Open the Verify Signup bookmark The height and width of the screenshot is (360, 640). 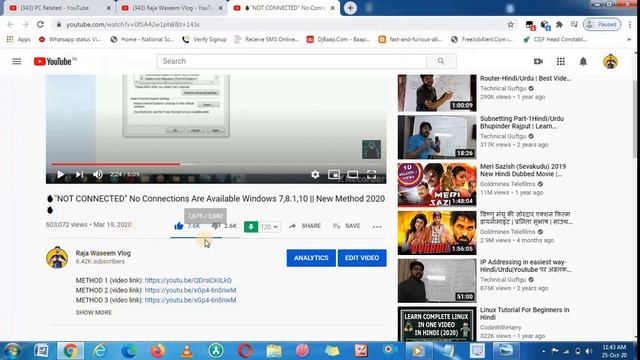tap(204, 39)
